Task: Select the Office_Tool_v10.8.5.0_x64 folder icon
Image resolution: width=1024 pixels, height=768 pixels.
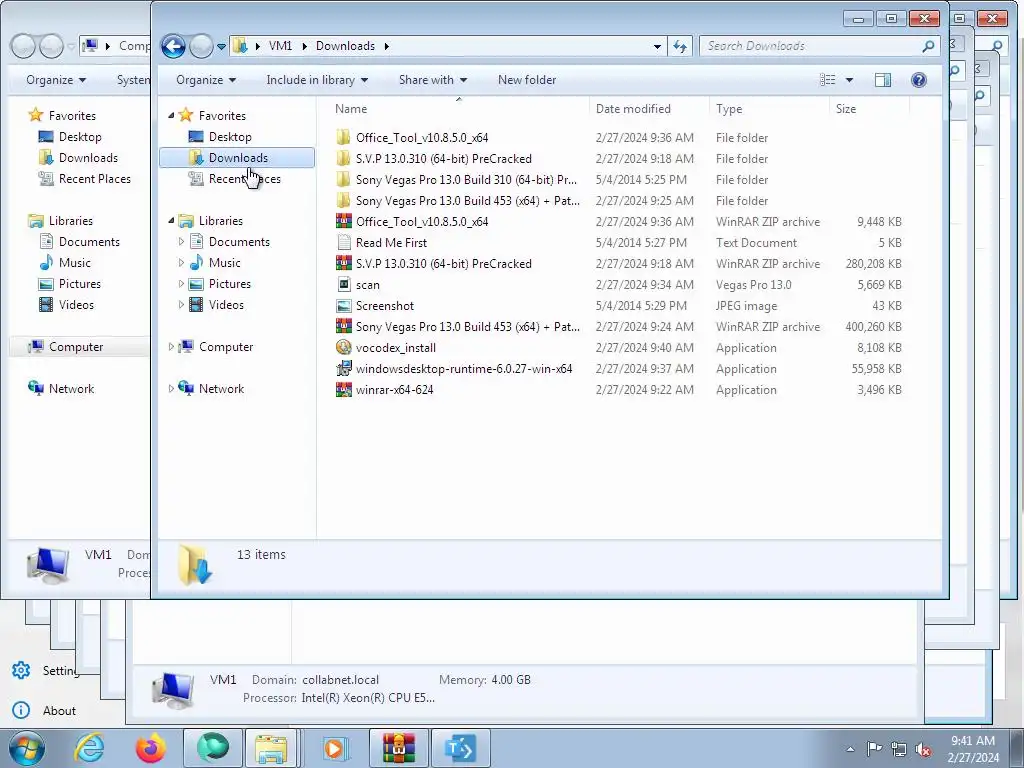Action: click(x=344, y=137)
